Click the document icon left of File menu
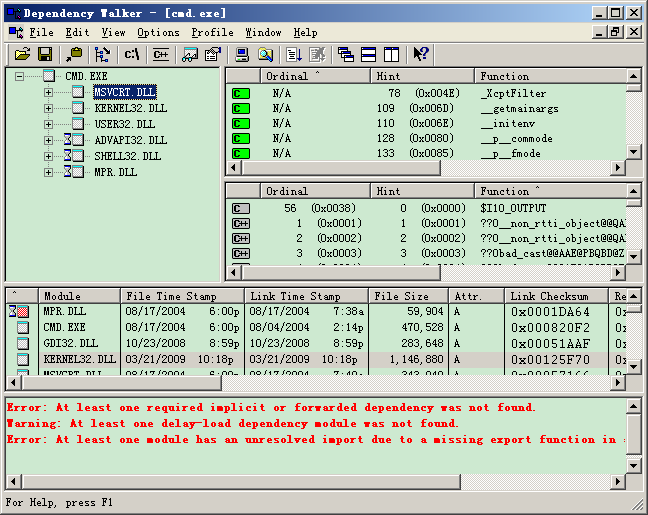Viewport: 648px width, 515px height. tap(16, 32)
